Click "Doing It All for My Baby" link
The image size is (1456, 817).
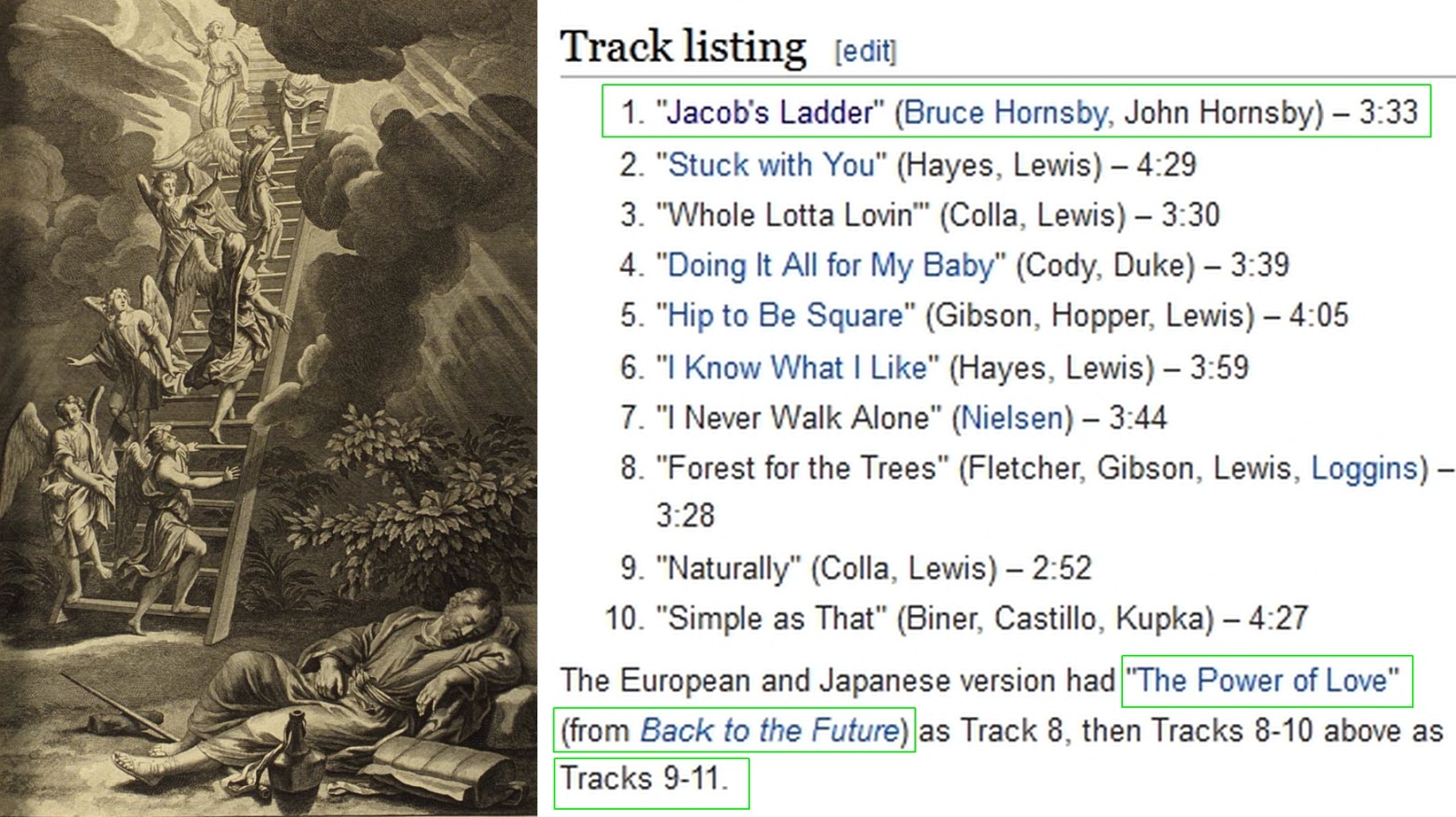click(831, 265)
